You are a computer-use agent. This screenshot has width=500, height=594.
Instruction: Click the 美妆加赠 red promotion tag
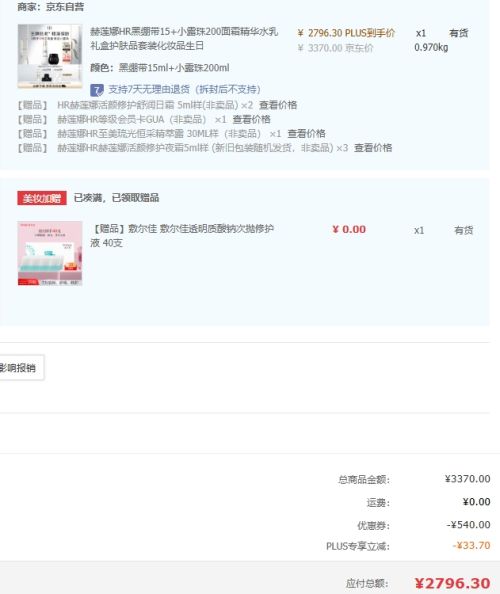click(x=42, y=198)
